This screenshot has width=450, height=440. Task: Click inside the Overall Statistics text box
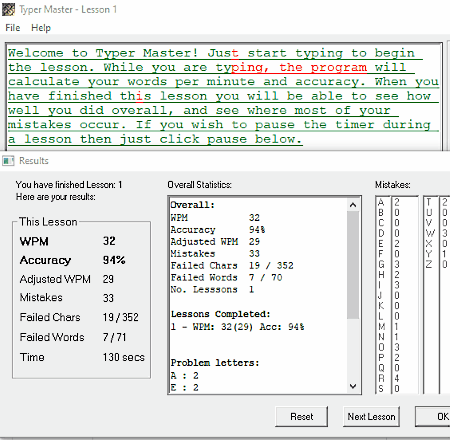[258, 295]
